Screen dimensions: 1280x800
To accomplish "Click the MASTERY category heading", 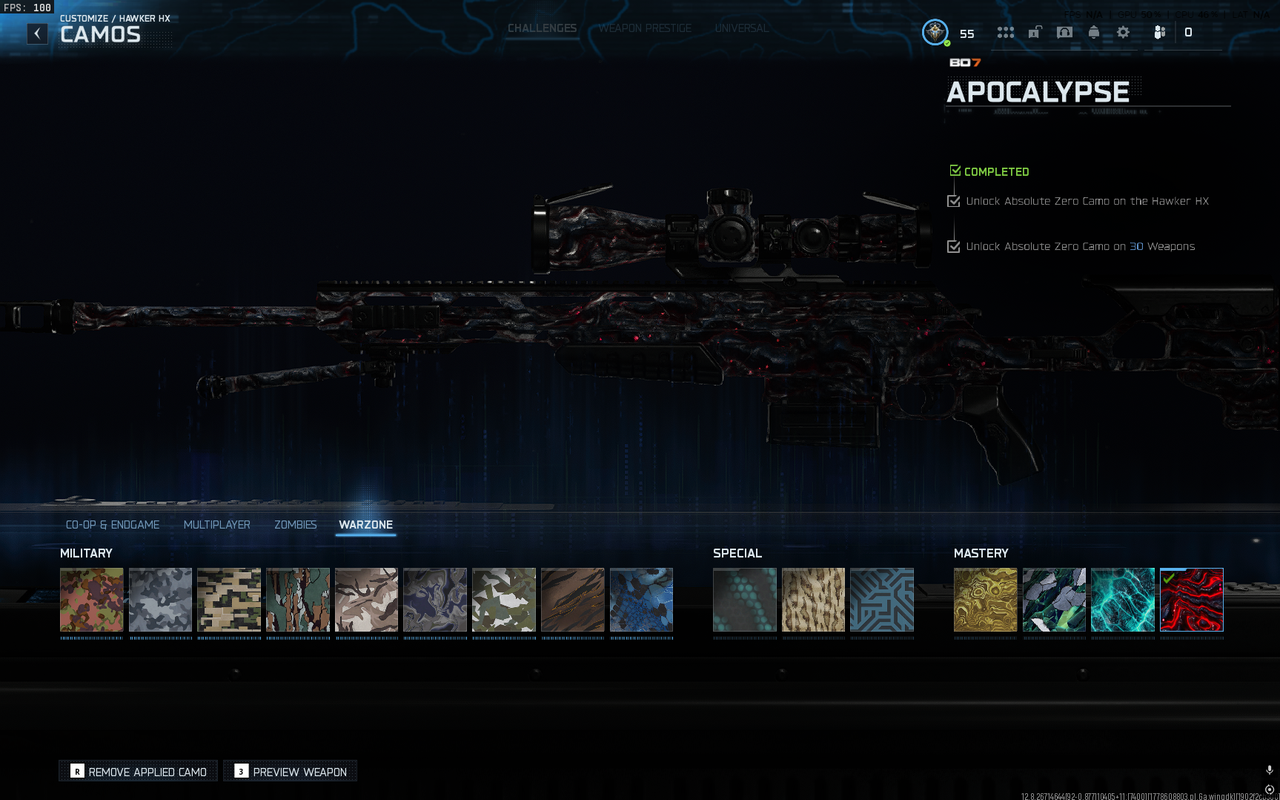I will click(x=981, y=553).
